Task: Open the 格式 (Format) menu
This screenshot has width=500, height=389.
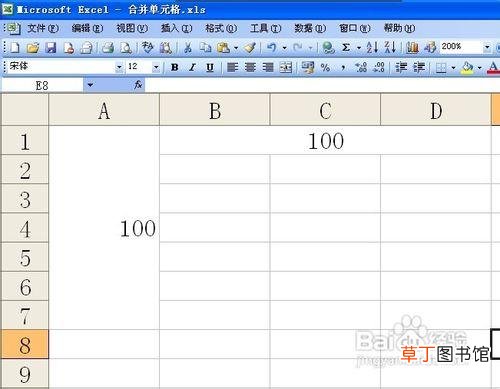Action: tap(221, 28)
